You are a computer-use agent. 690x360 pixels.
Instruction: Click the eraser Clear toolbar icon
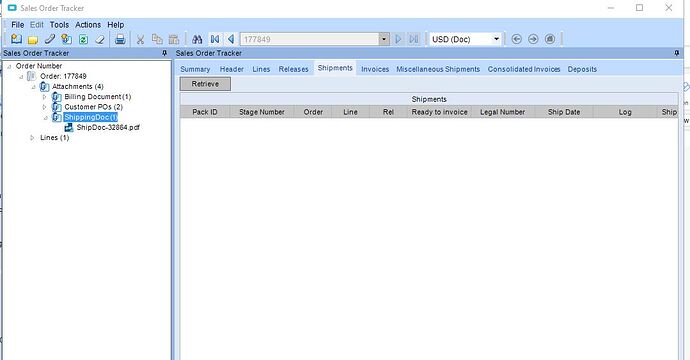pos(100,40)
